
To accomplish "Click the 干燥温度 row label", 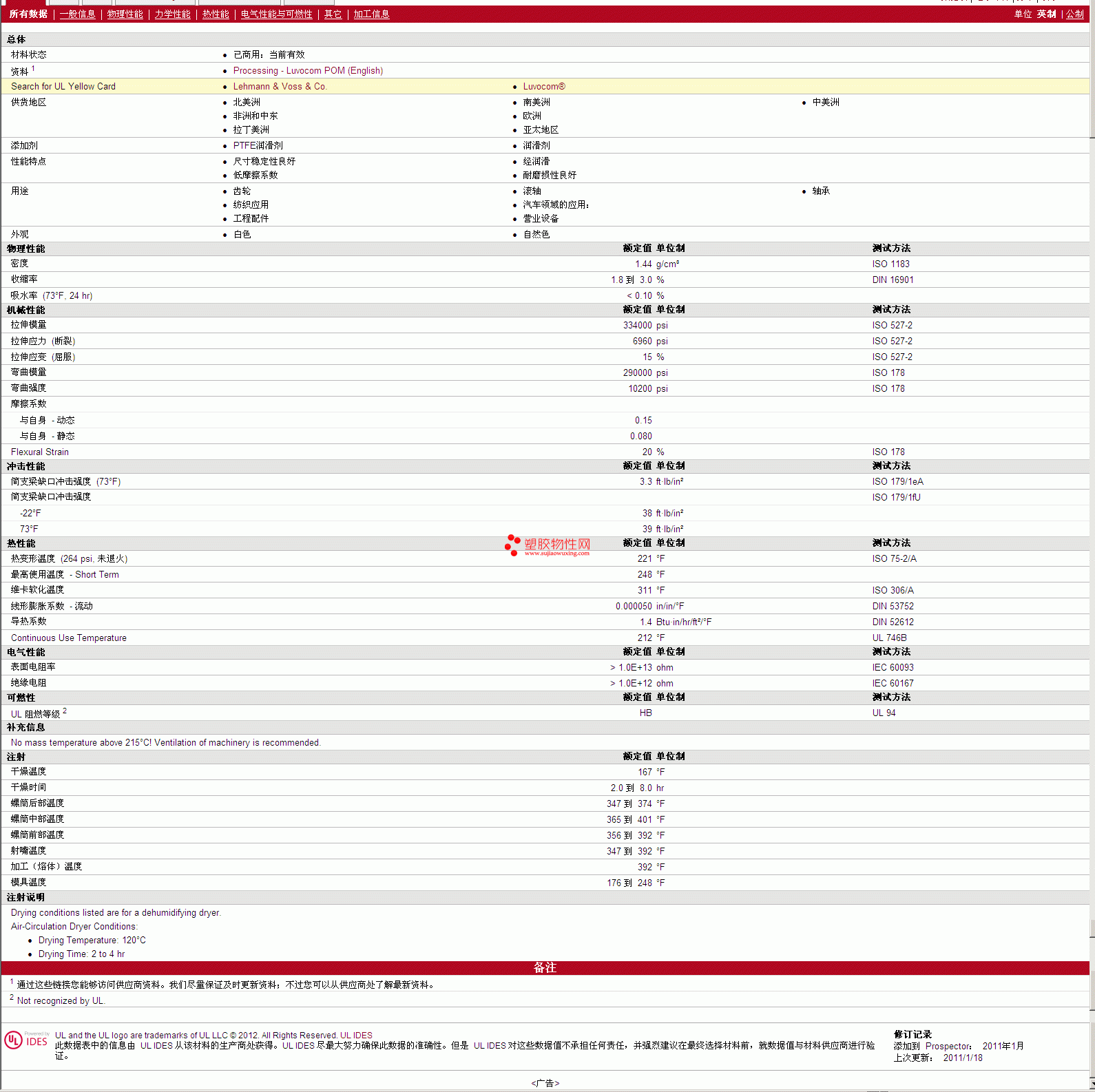I will [28, 772].
